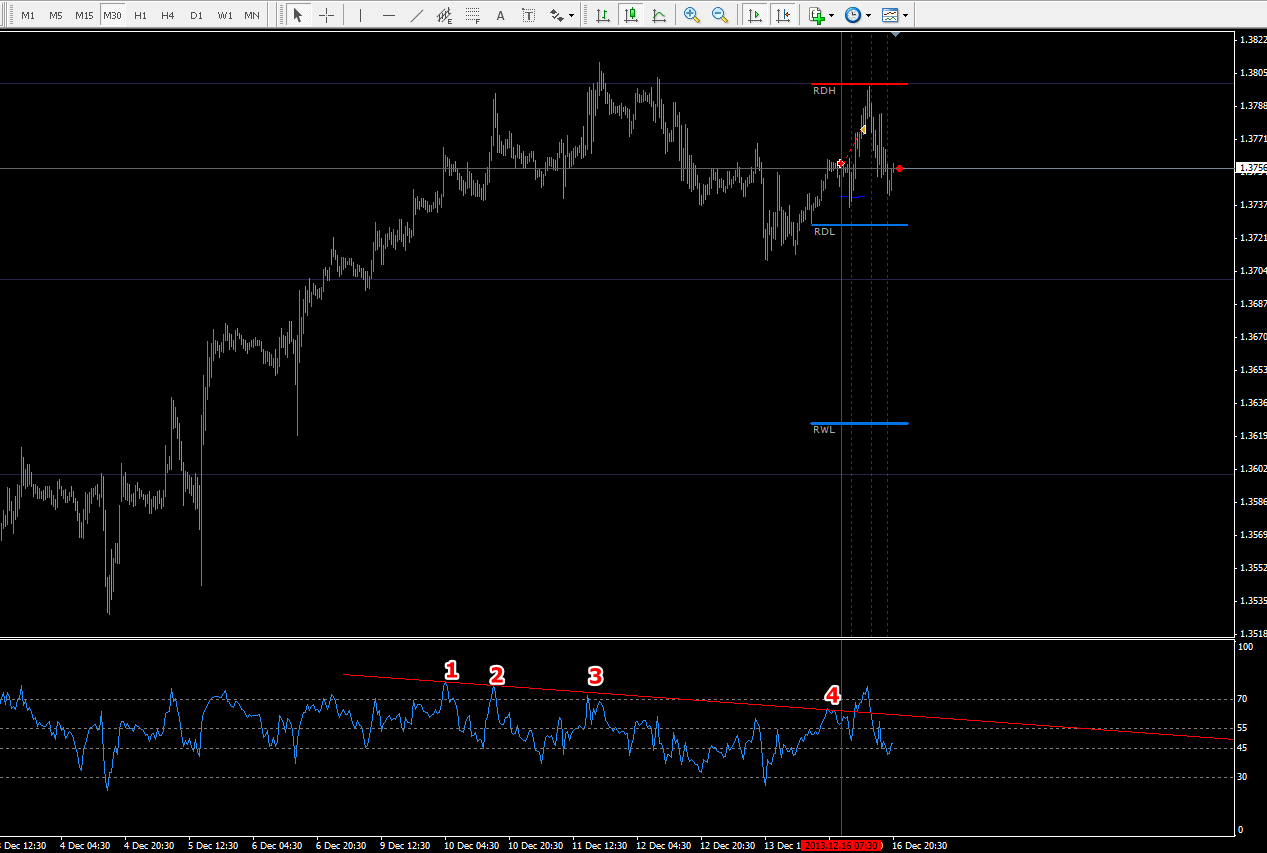The width and height of the screenshot is (1267, 853).
Task: Switch to bar chart display
Action: (x=603, y=15)
